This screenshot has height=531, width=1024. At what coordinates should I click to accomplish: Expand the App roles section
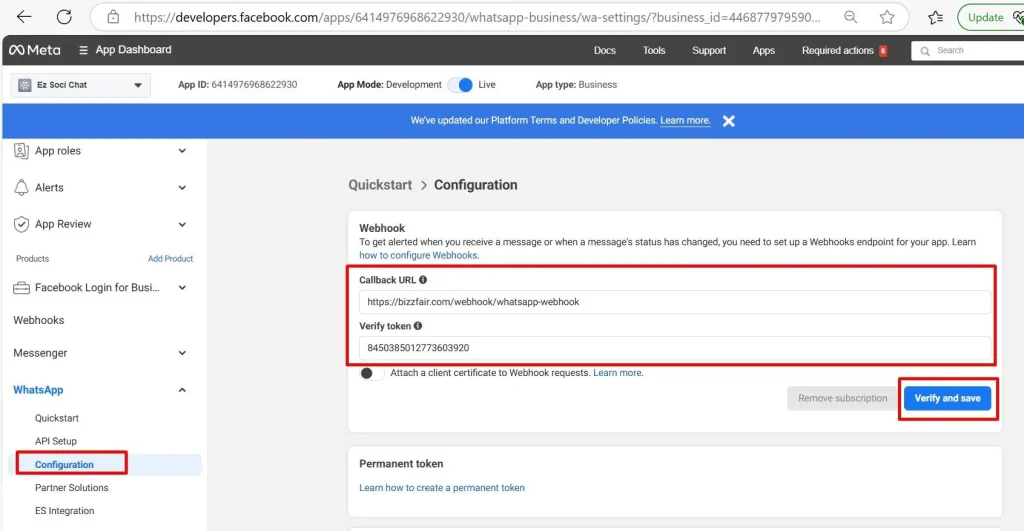pyautogui.click(x=182, y=151)
